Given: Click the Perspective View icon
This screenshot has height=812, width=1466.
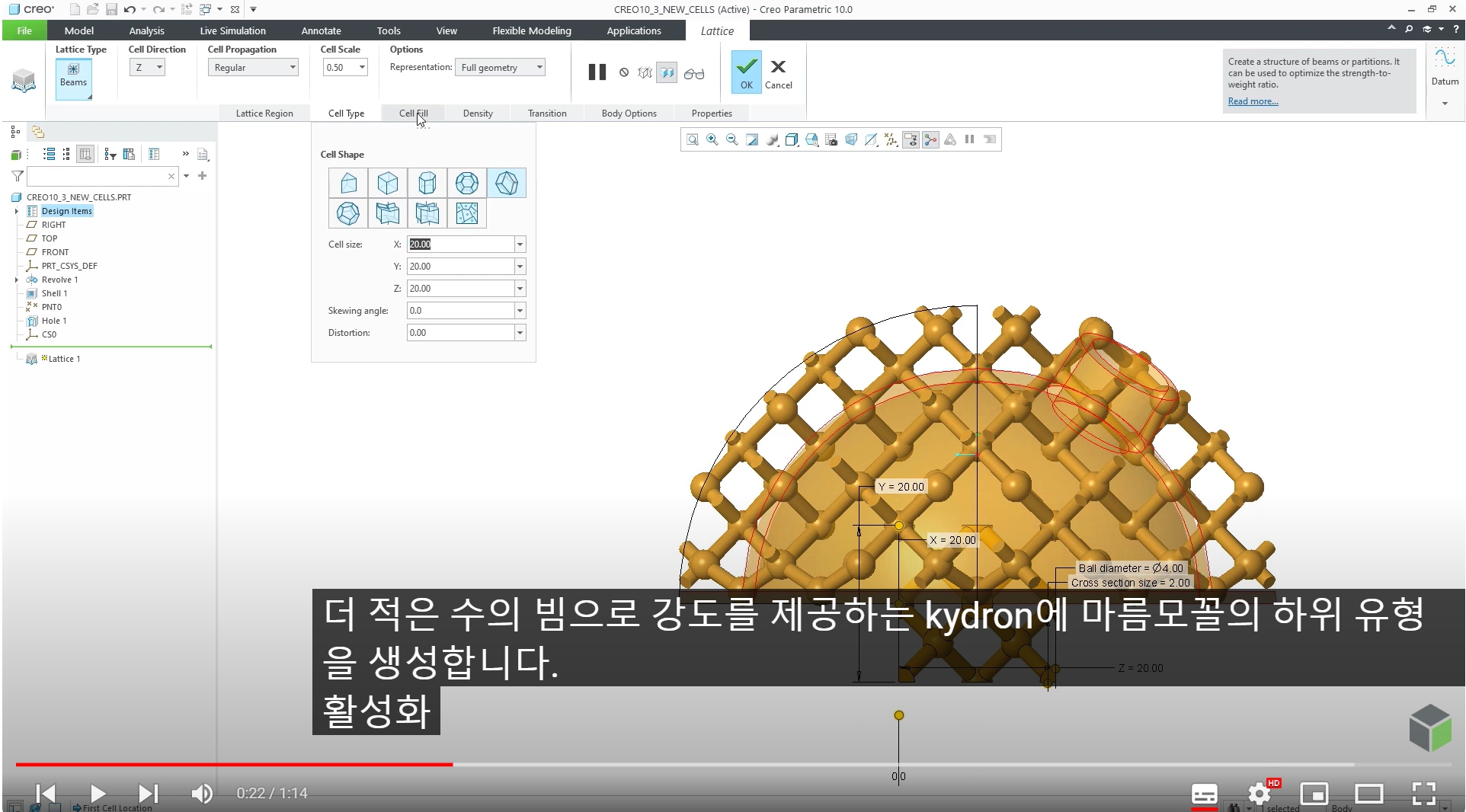Looking at the screenshot, I should [851, 139].
